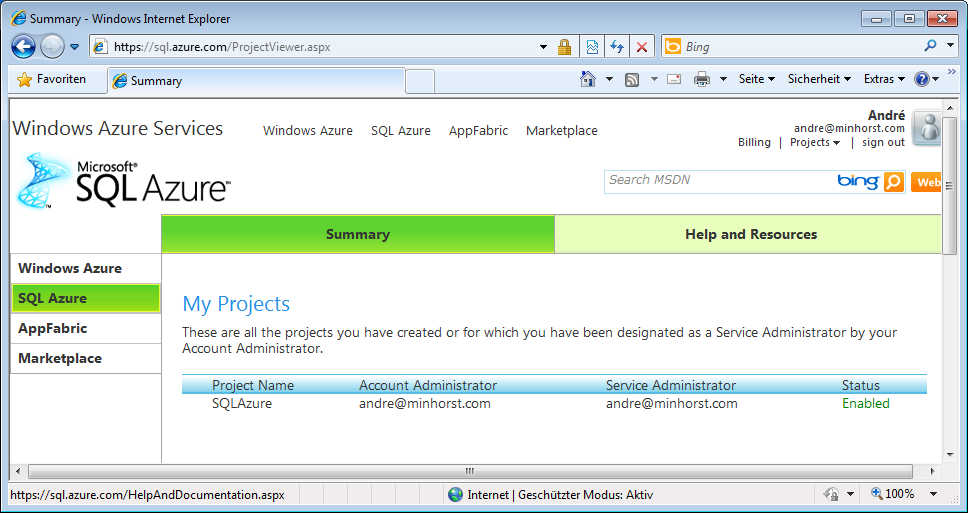Switch to Help and Resources tab
Image resolution: width=968 pixels, height=513 pixels.
750,234
